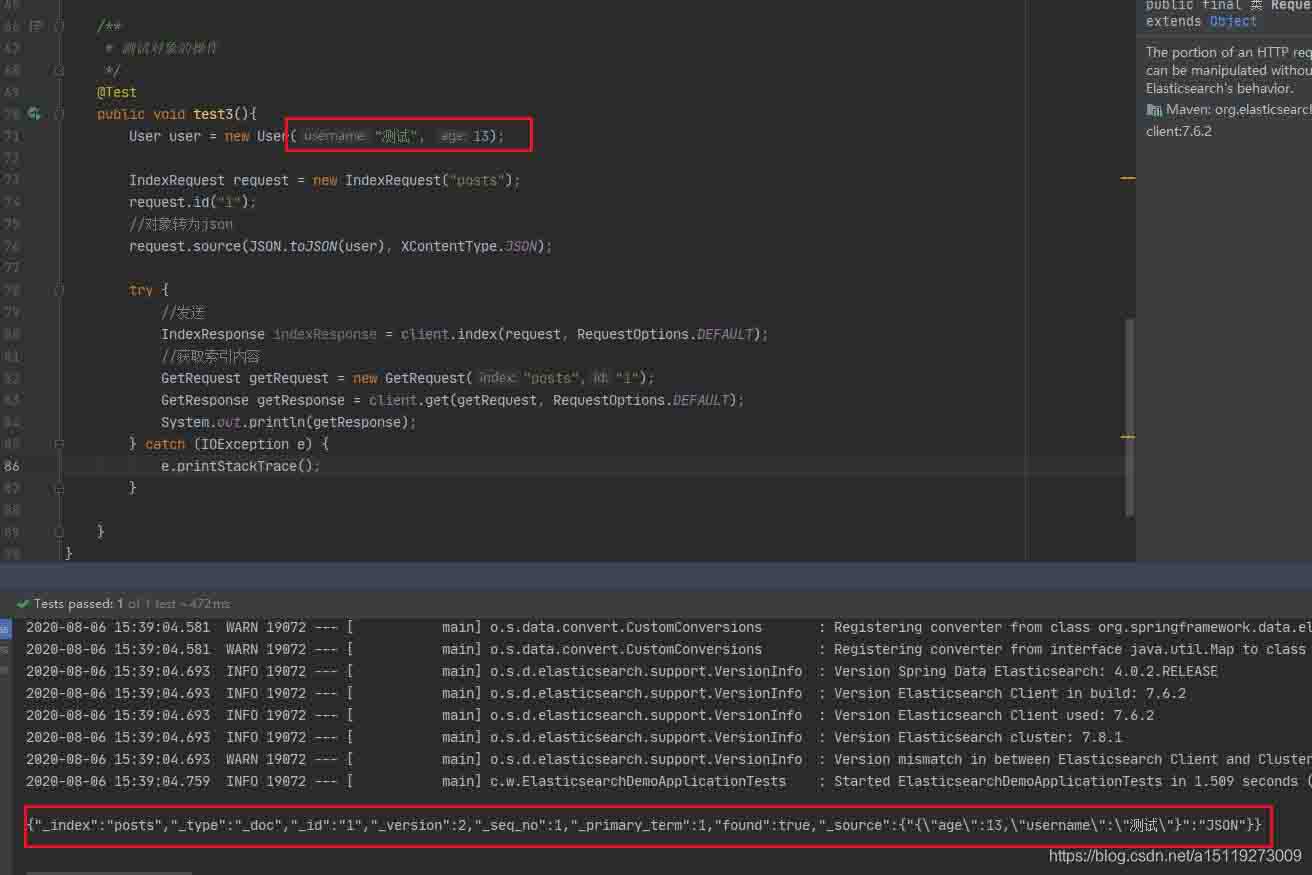Image resolution: width=1312 pixels, height=875 pixels.
Task: Place cursor on e.printStackTrace() line
Action: click(241, 466)
